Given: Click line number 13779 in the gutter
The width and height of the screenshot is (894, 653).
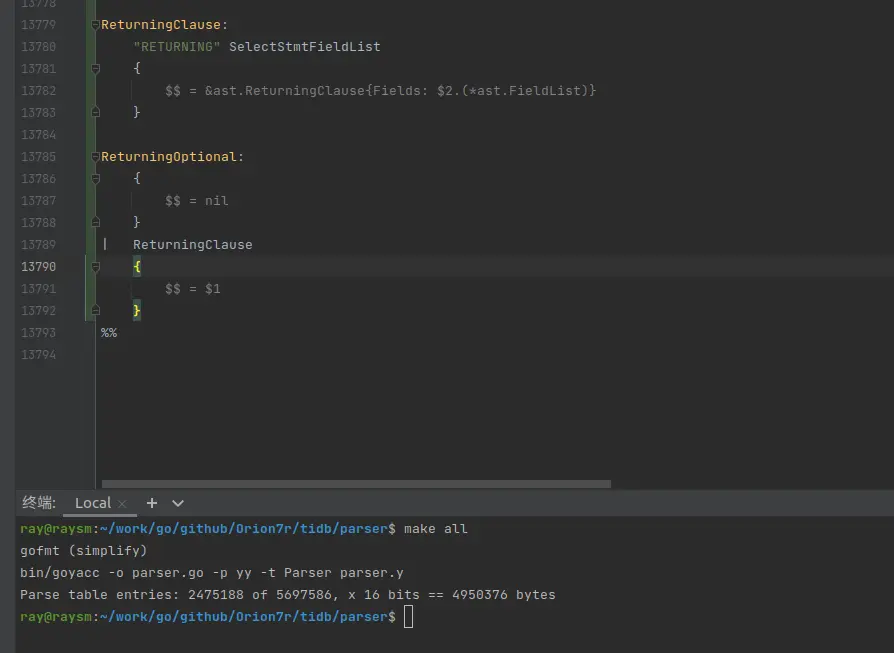Looking at the screenshot, I should [x=38, y=25].
